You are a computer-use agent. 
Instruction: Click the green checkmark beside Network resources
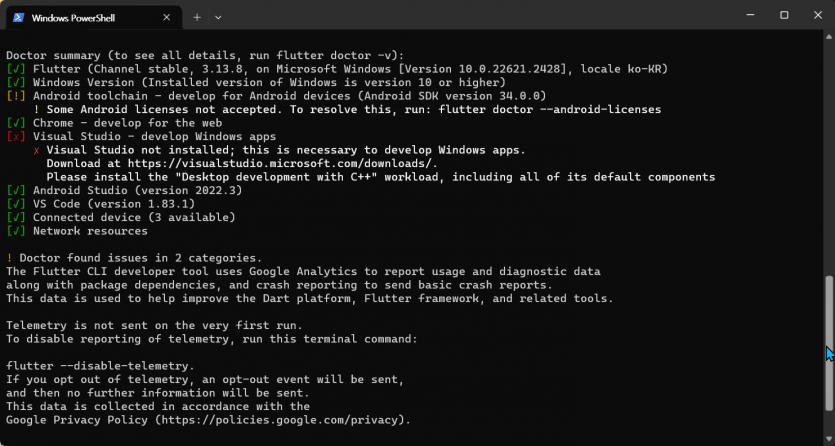click(x=16, y=231)
